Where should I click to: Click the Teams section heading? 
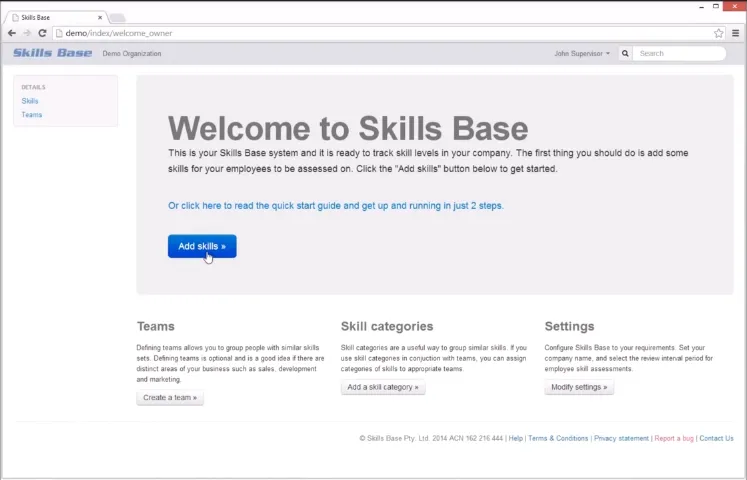tap(156, 326)
